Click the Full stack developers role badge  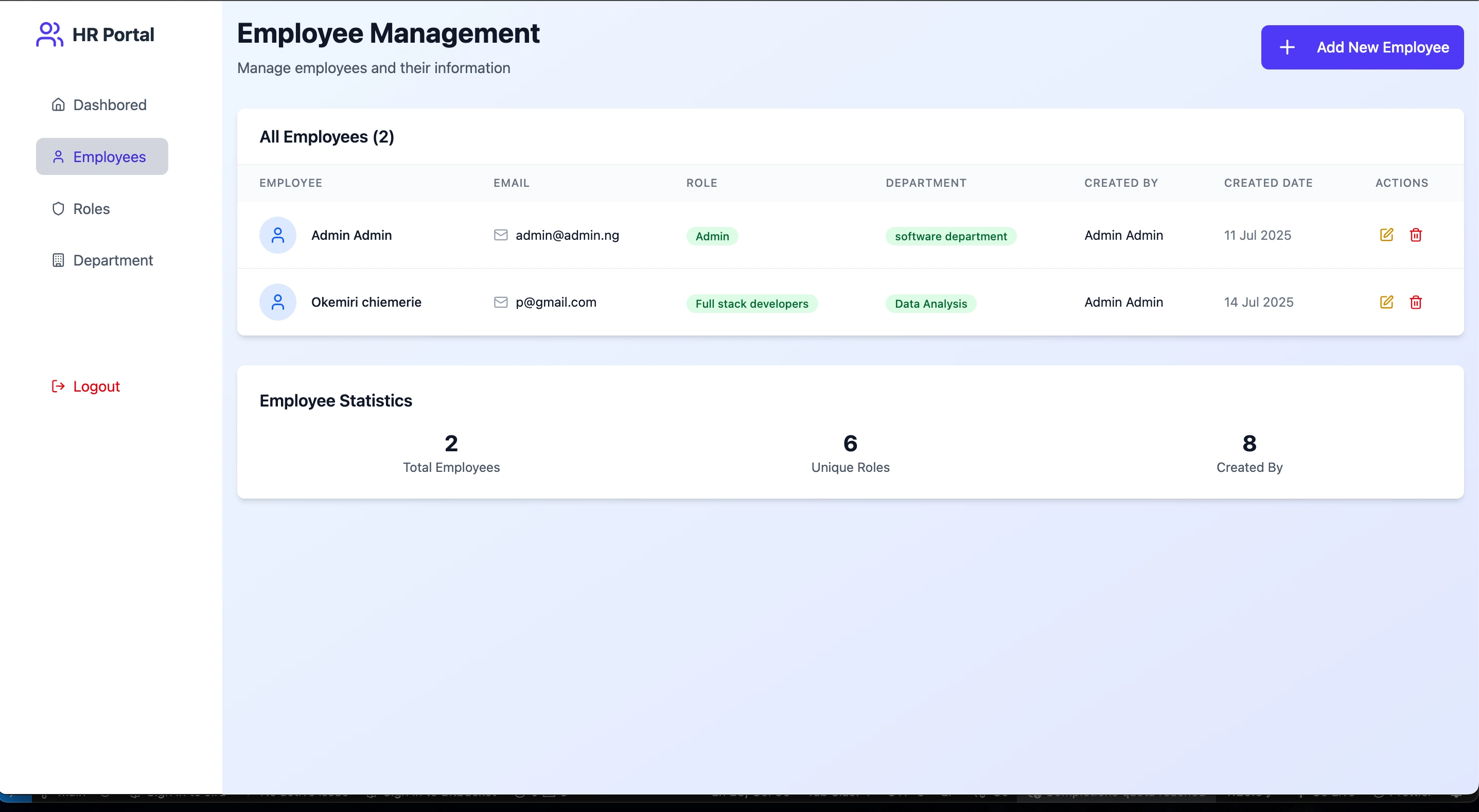pos(751,303)
